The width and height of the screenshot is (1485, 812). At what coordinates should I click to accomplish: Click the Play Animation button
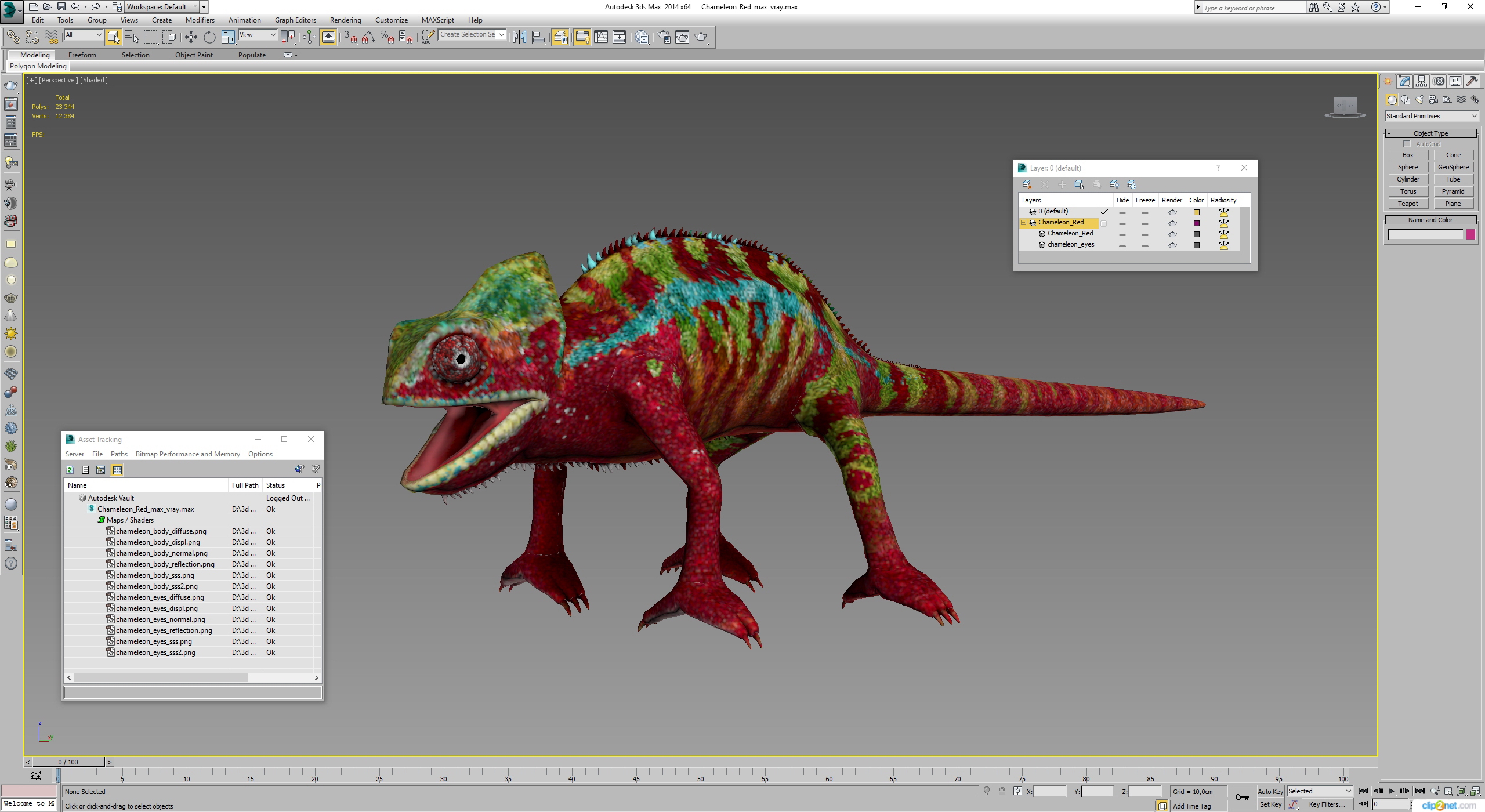1391,791
